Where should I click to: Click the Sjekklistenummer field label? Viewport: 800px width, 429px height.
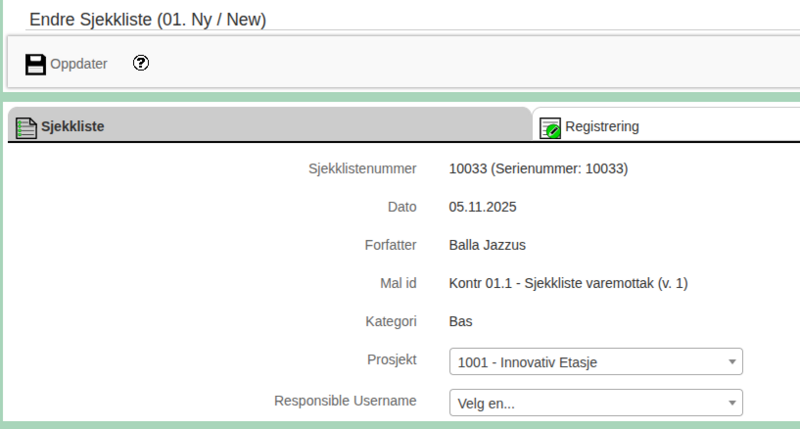[362, 169]
